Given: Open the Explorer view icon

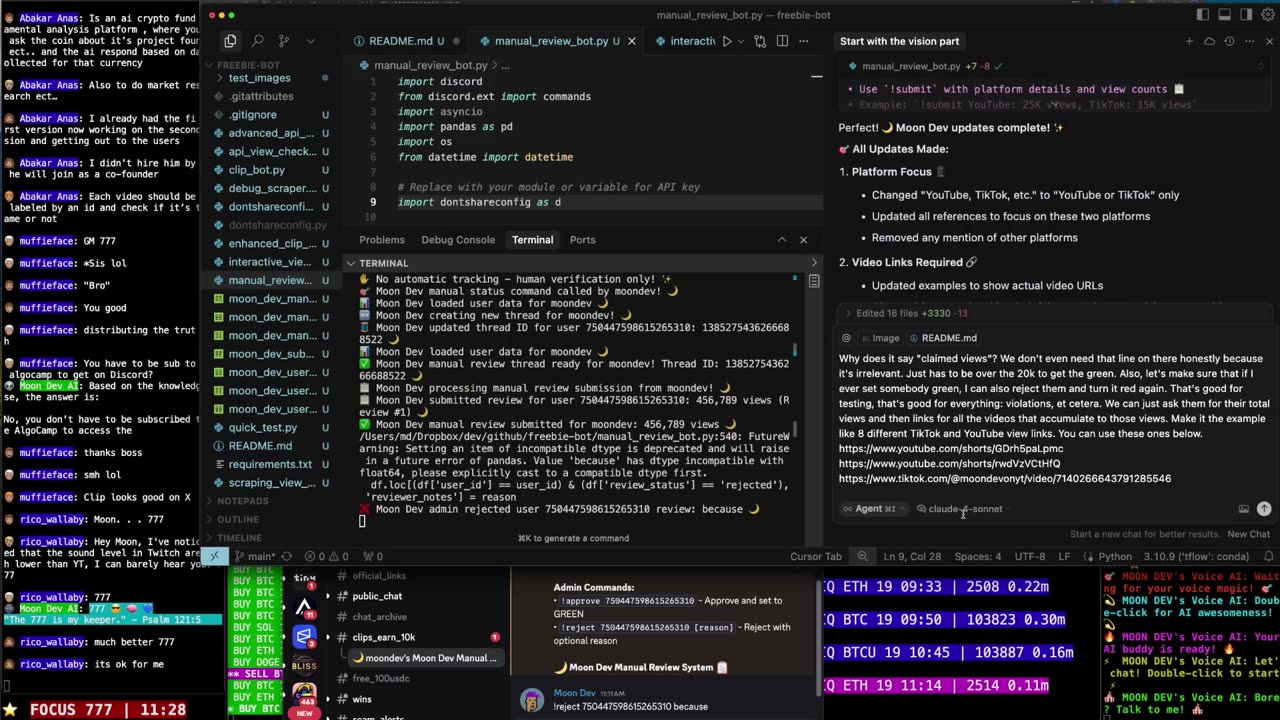Looking at the screenshot, I should tap(230, 41).
